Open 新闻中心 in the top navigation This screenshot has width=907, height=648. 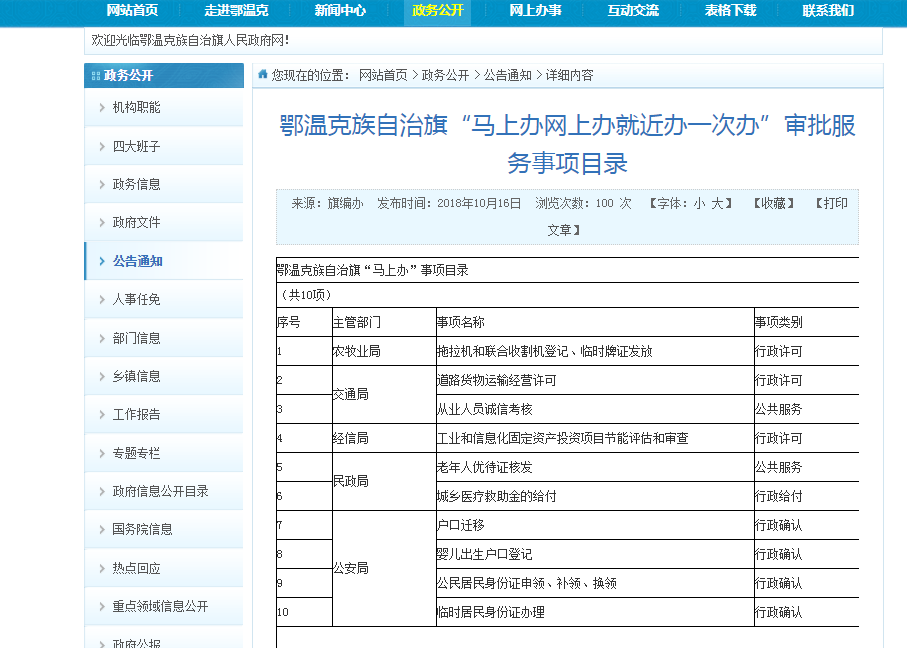[x=340, y=11]
